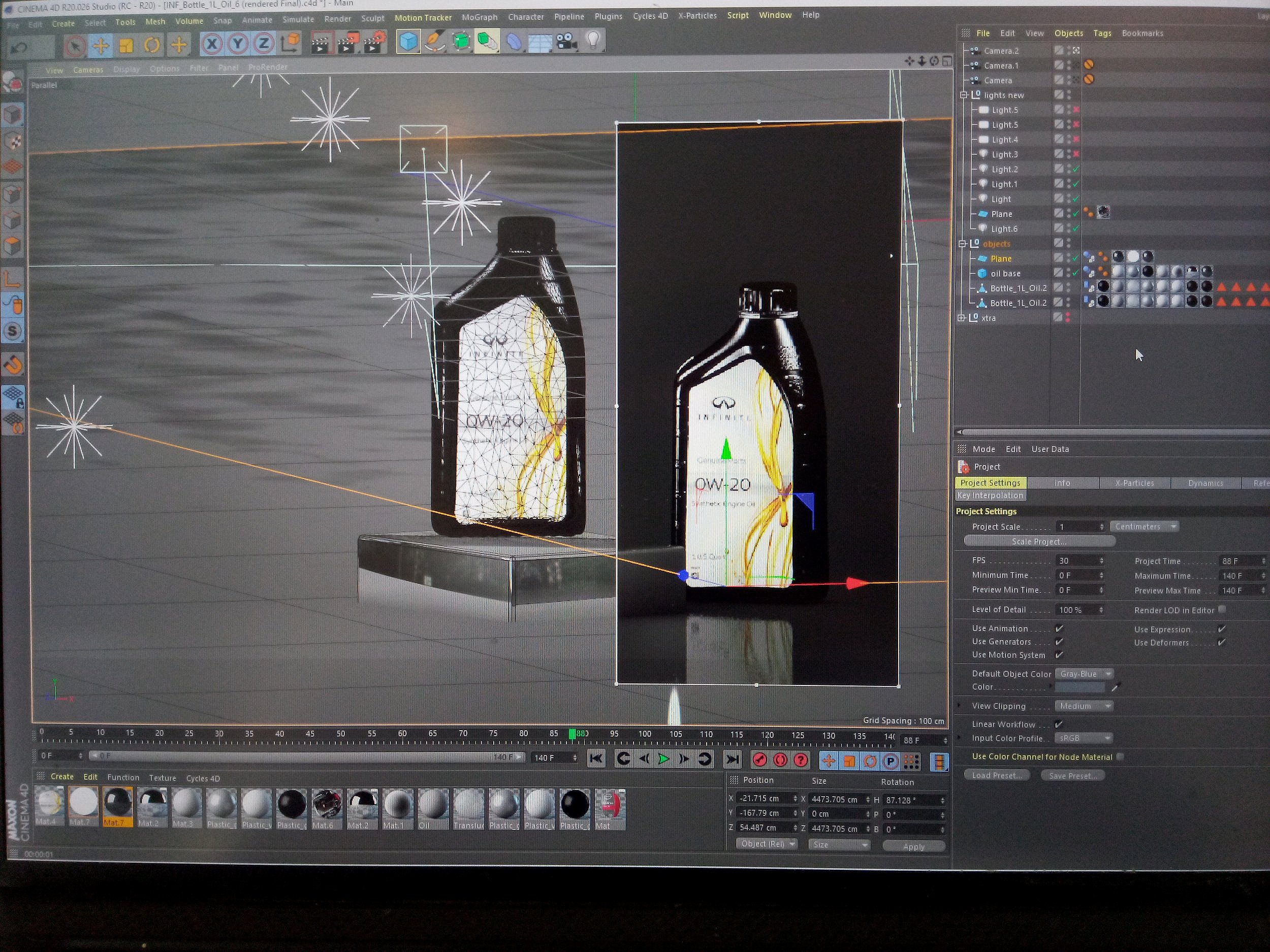1270x952 pixels.
Task: Play the animation forward
Action: [x=664, y=759]
